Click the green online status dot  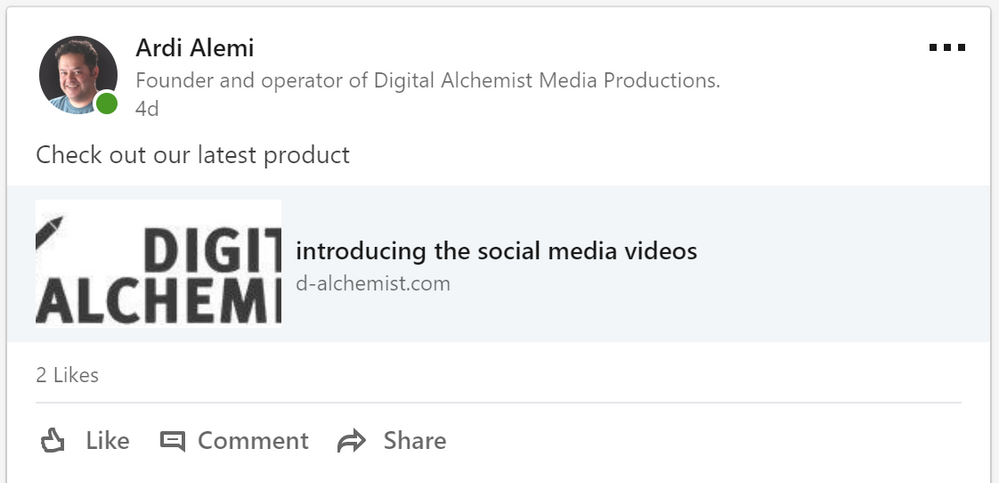107,104
